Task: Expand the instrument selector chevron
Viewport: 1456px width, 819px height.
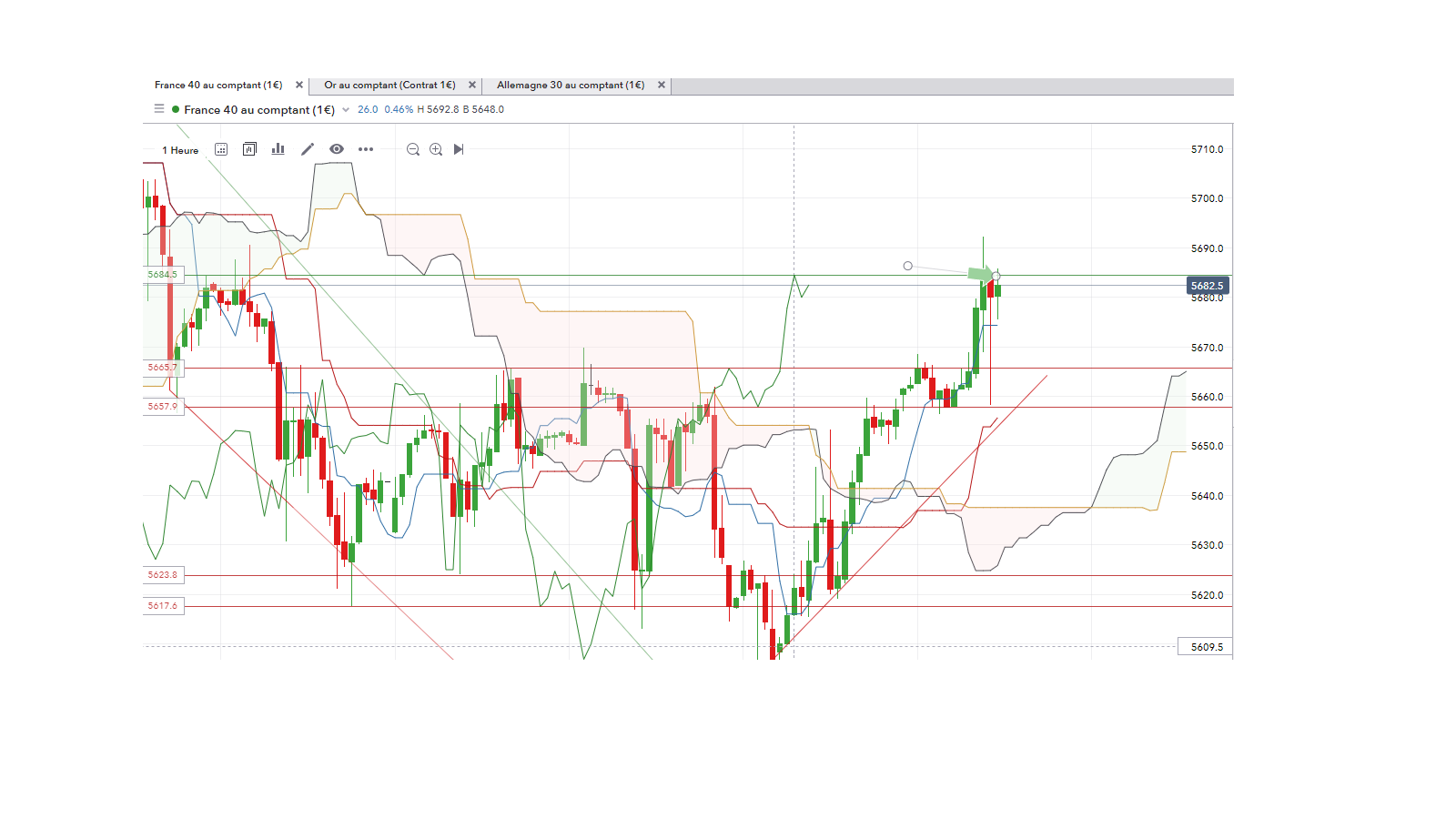Action: click(346, 110)
